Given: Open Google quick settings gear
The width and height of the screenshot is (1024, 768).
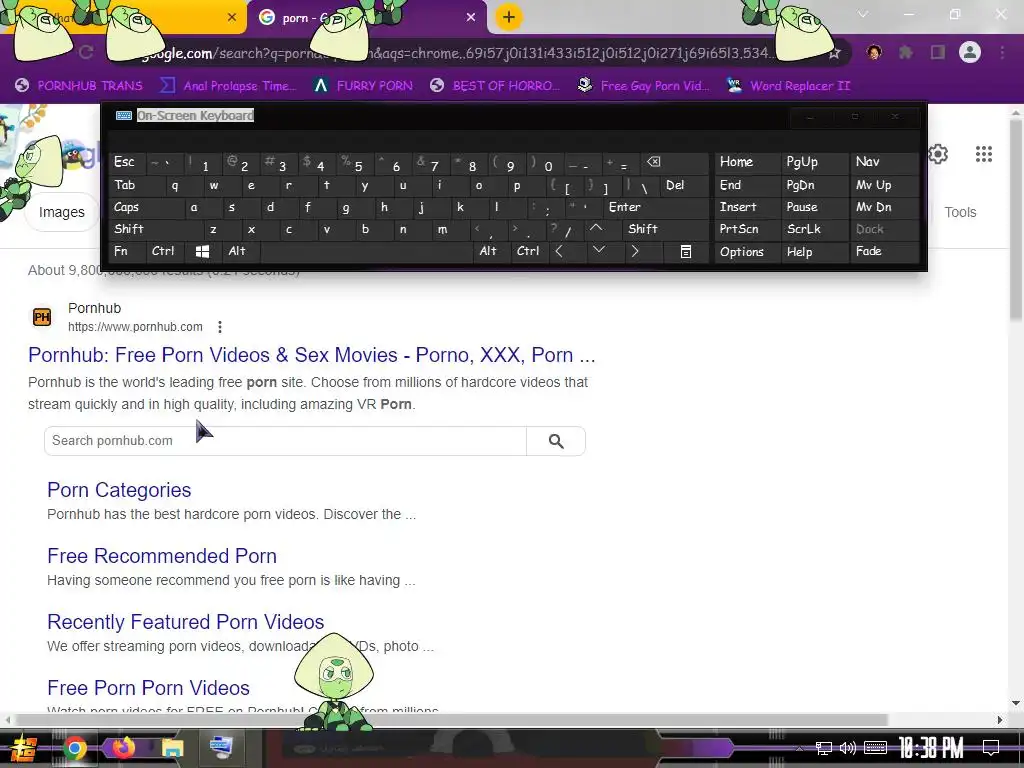Looking at the screenshot, I should click(x=938, y=154).
